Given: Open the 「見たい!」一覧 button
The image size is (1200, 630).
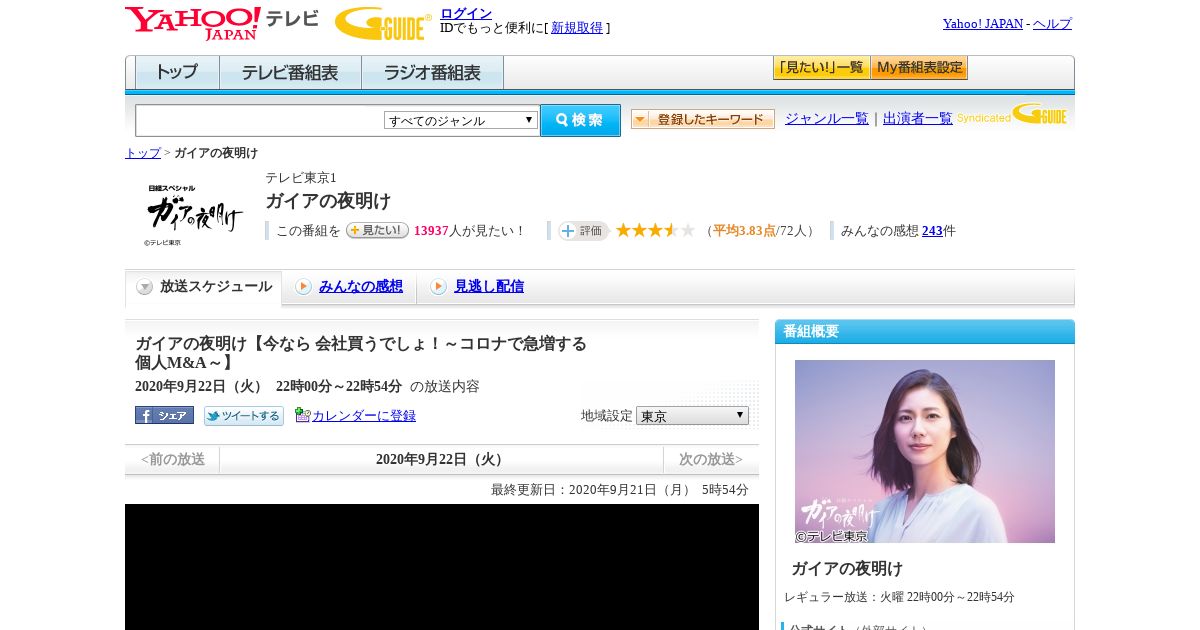Looking at the screenshot, I should click(x=821, y=68).
